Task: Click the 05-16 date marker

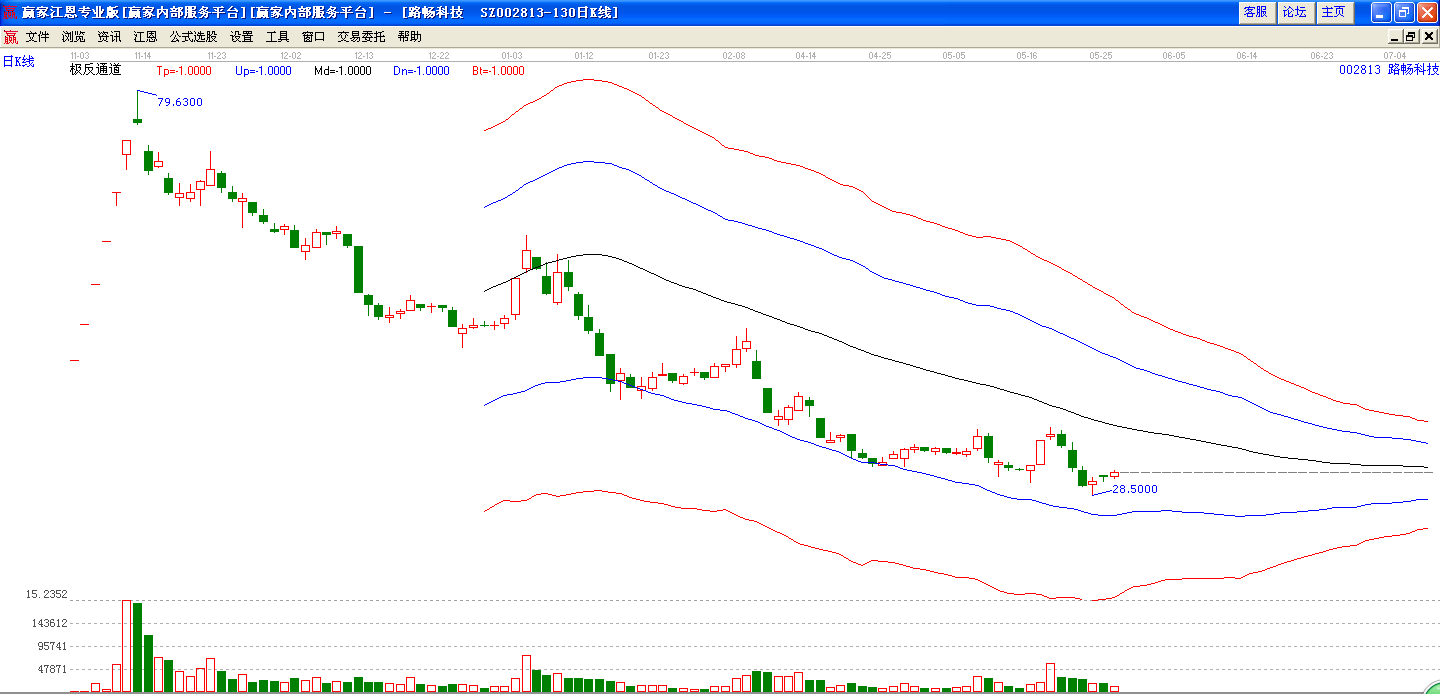Action: click(x=1027, y=55)
